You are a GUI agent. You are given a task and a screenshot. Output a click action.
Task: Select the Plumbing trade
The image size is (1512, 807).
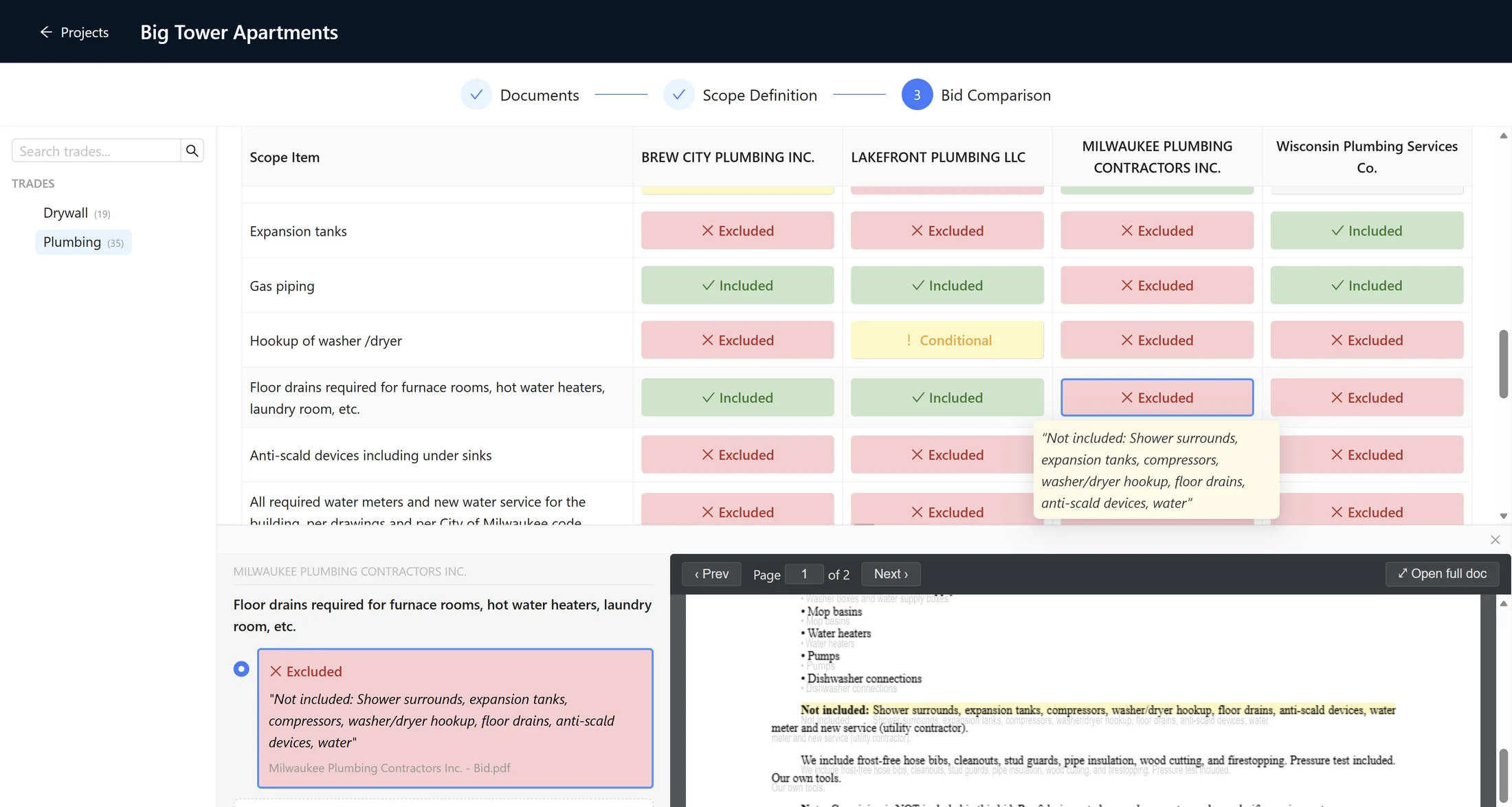click(x=83, y=242)
